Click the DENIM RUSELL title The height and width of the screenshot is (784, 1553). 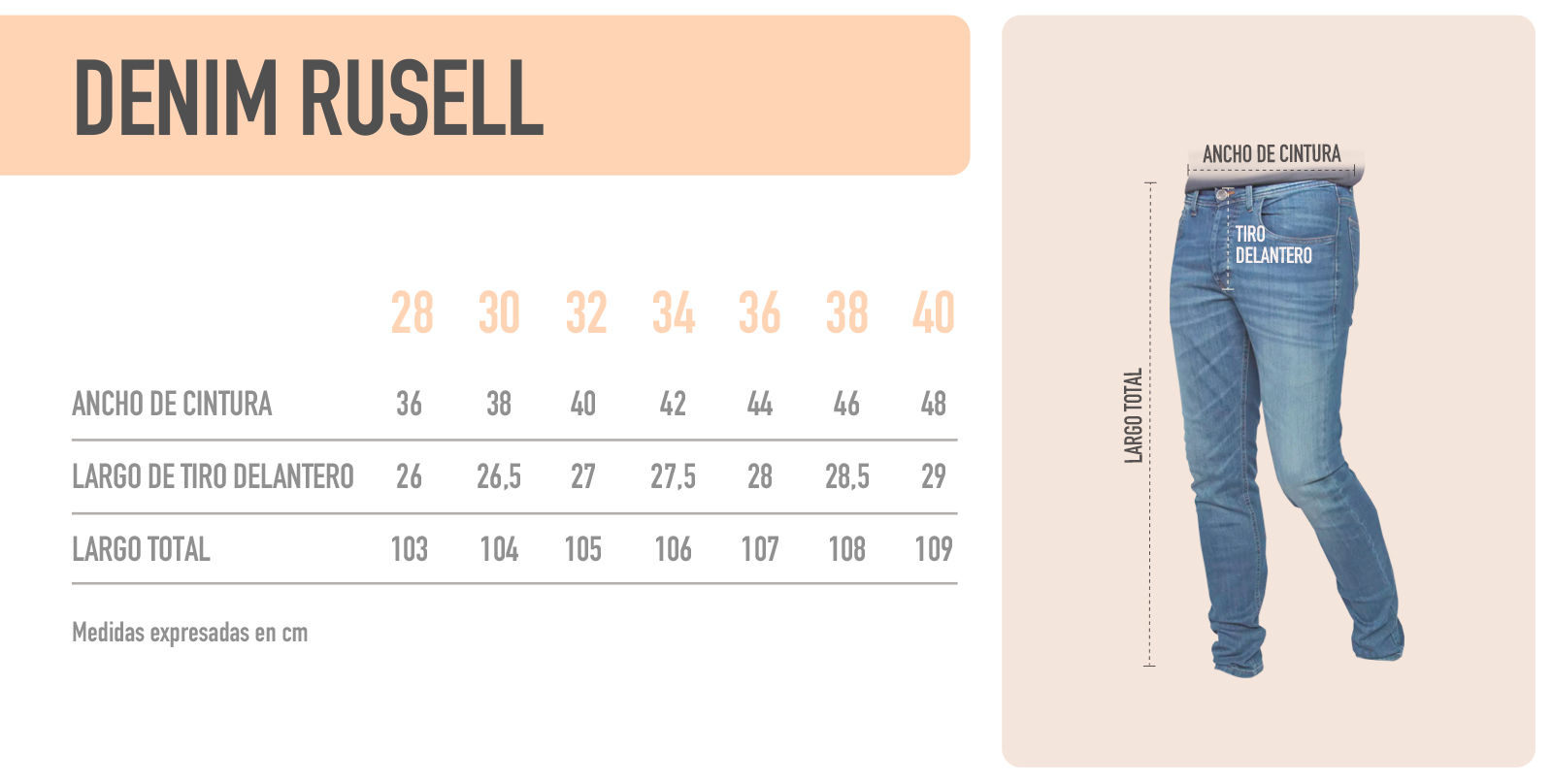pos(309,97)
